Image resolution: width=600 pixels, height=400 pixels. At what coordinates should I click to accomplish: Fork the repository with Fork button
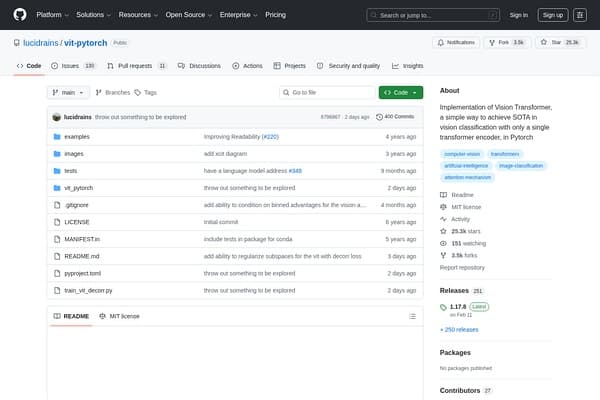click(506, 42)
